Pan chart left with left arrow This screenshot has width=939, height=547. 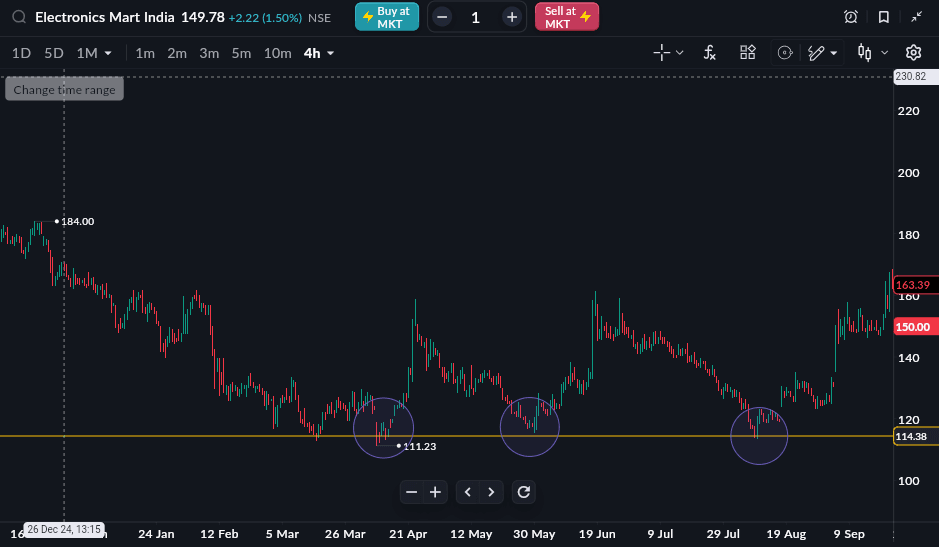468,492
